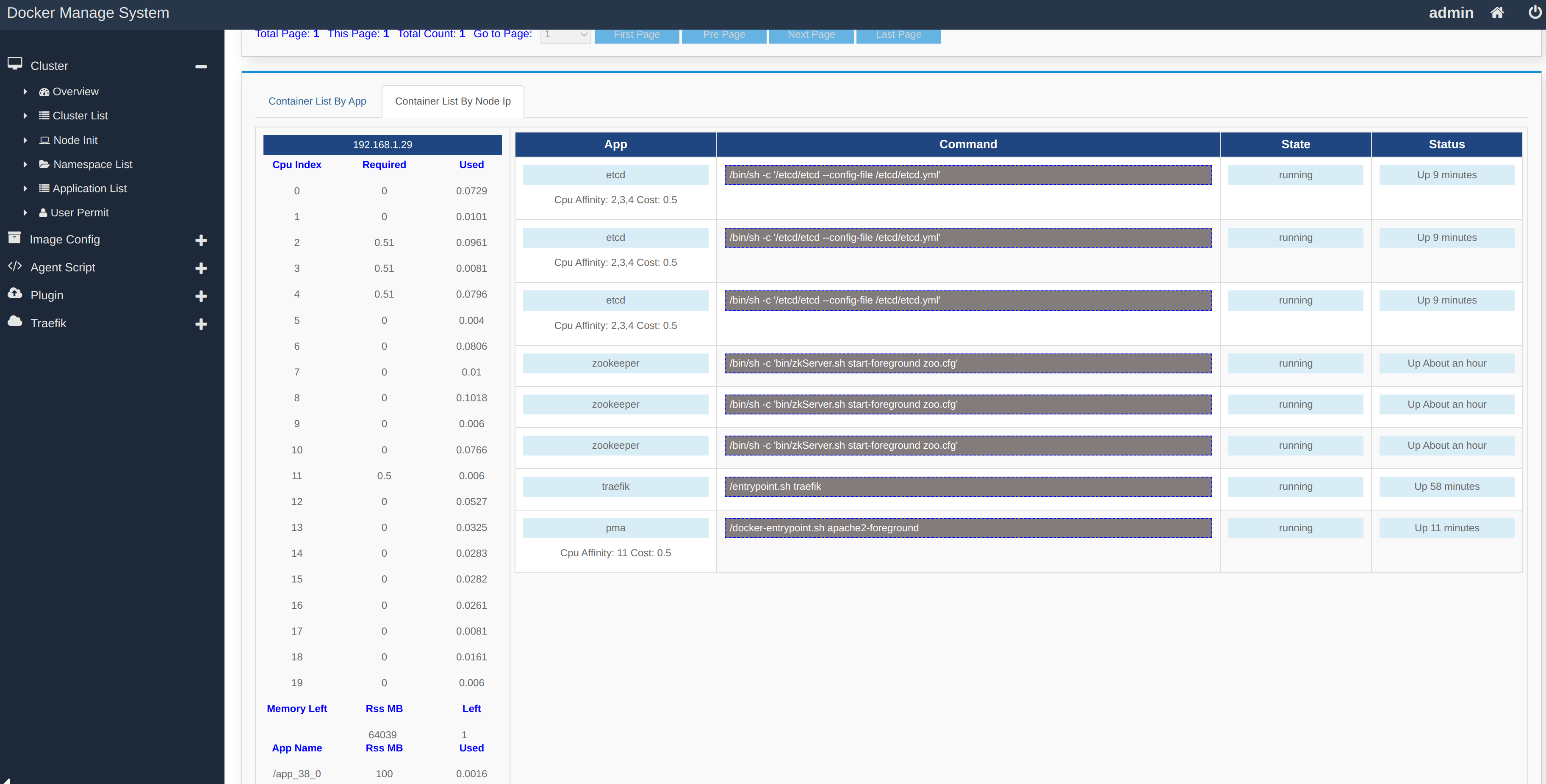Click the Traefik cloud icon

coord(15,322)
